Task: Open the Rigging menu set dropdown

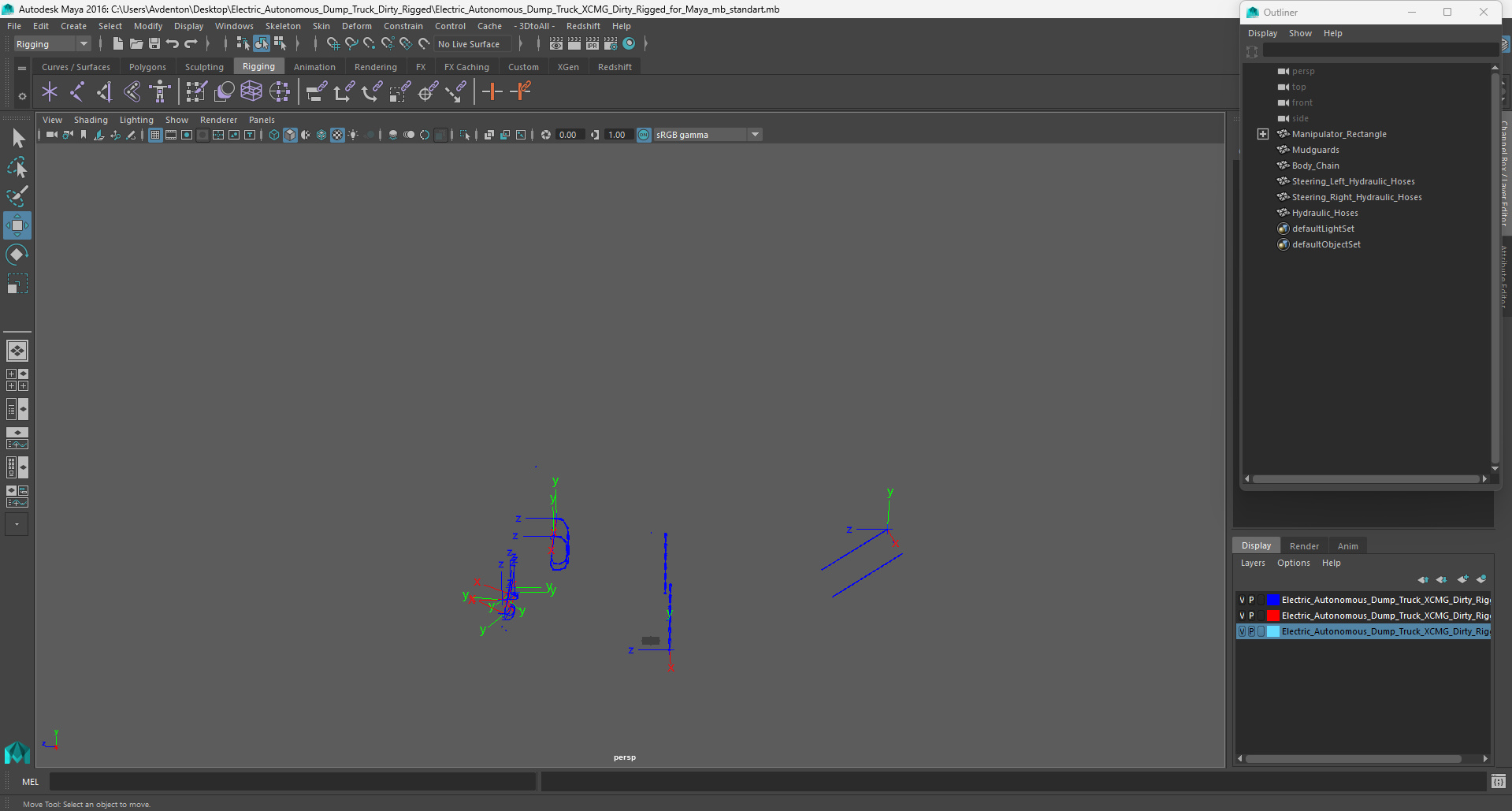Action: 52,44
